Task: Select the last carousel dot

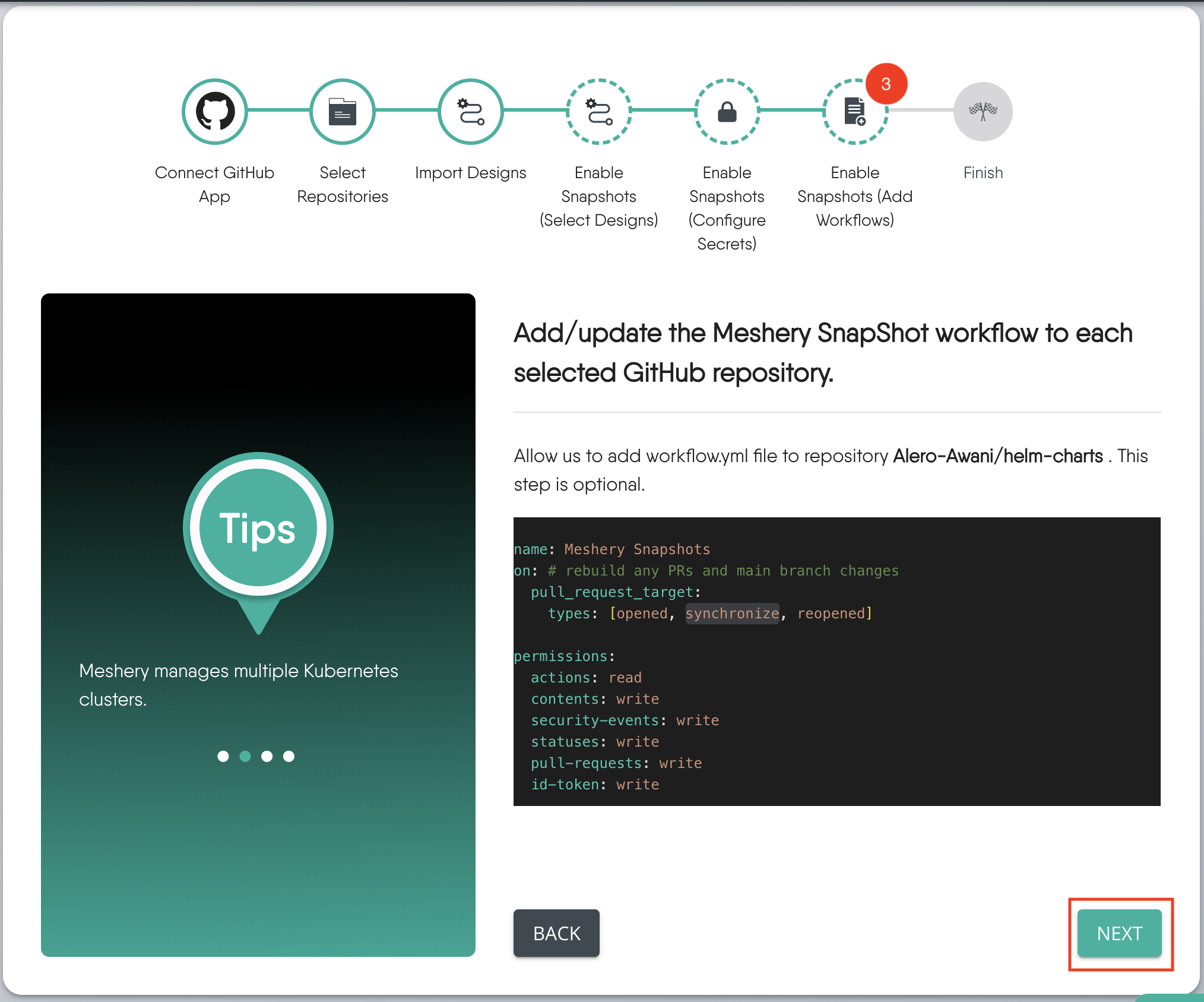Action: coord(289,756)
